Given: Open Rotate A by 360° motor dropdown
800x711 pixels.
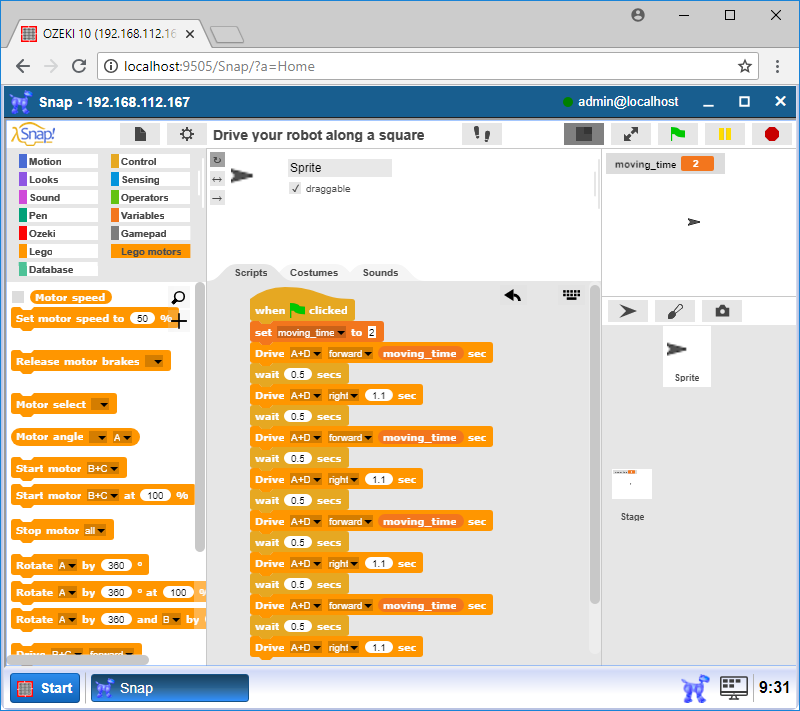Looking at the screenshot, I should pyautogui.click(x=67, y=565).
